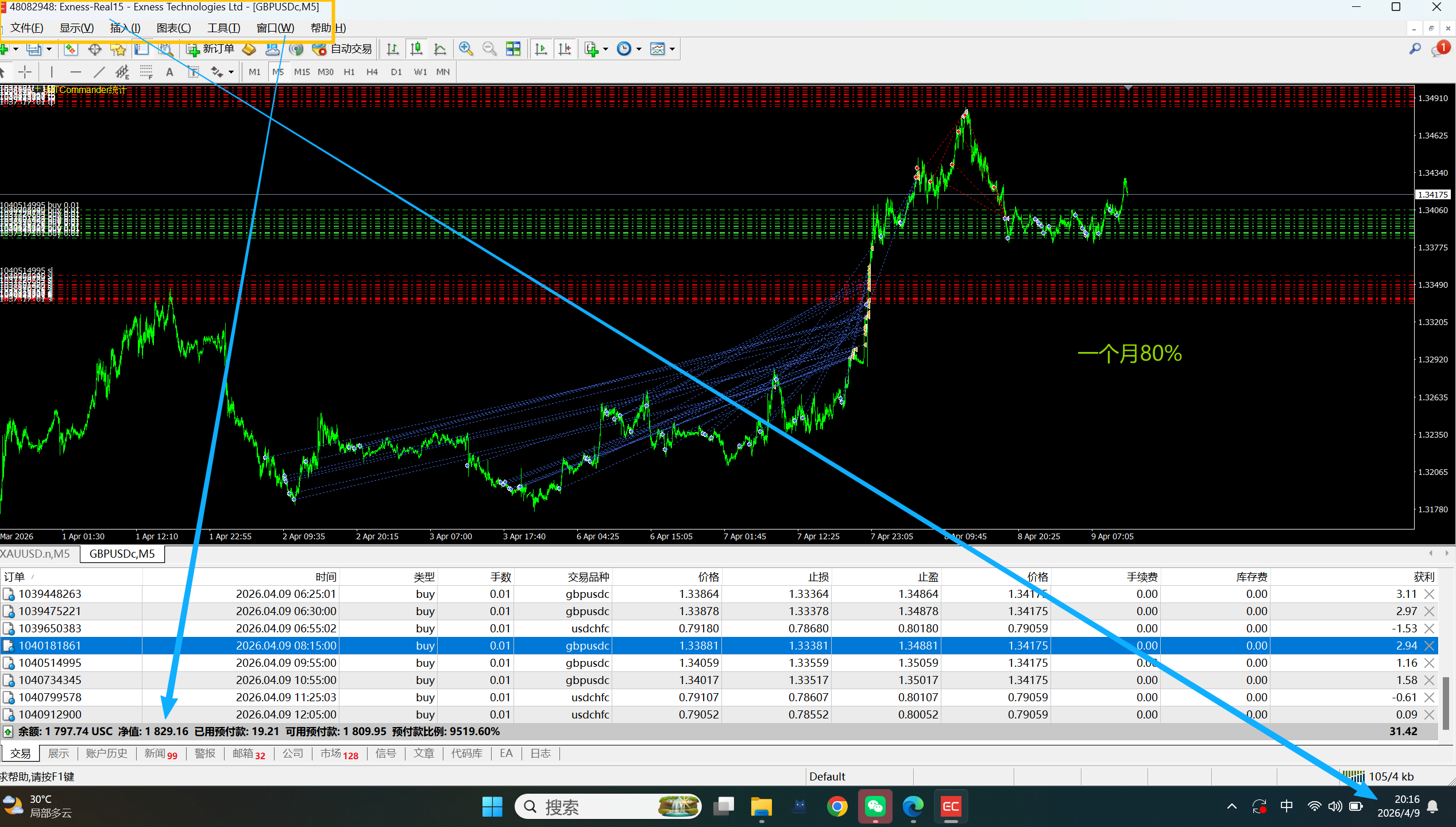The width and height of the screenshot is (1456, 827).
Task: Click the tile windows icon
Action: pos(513,49)
